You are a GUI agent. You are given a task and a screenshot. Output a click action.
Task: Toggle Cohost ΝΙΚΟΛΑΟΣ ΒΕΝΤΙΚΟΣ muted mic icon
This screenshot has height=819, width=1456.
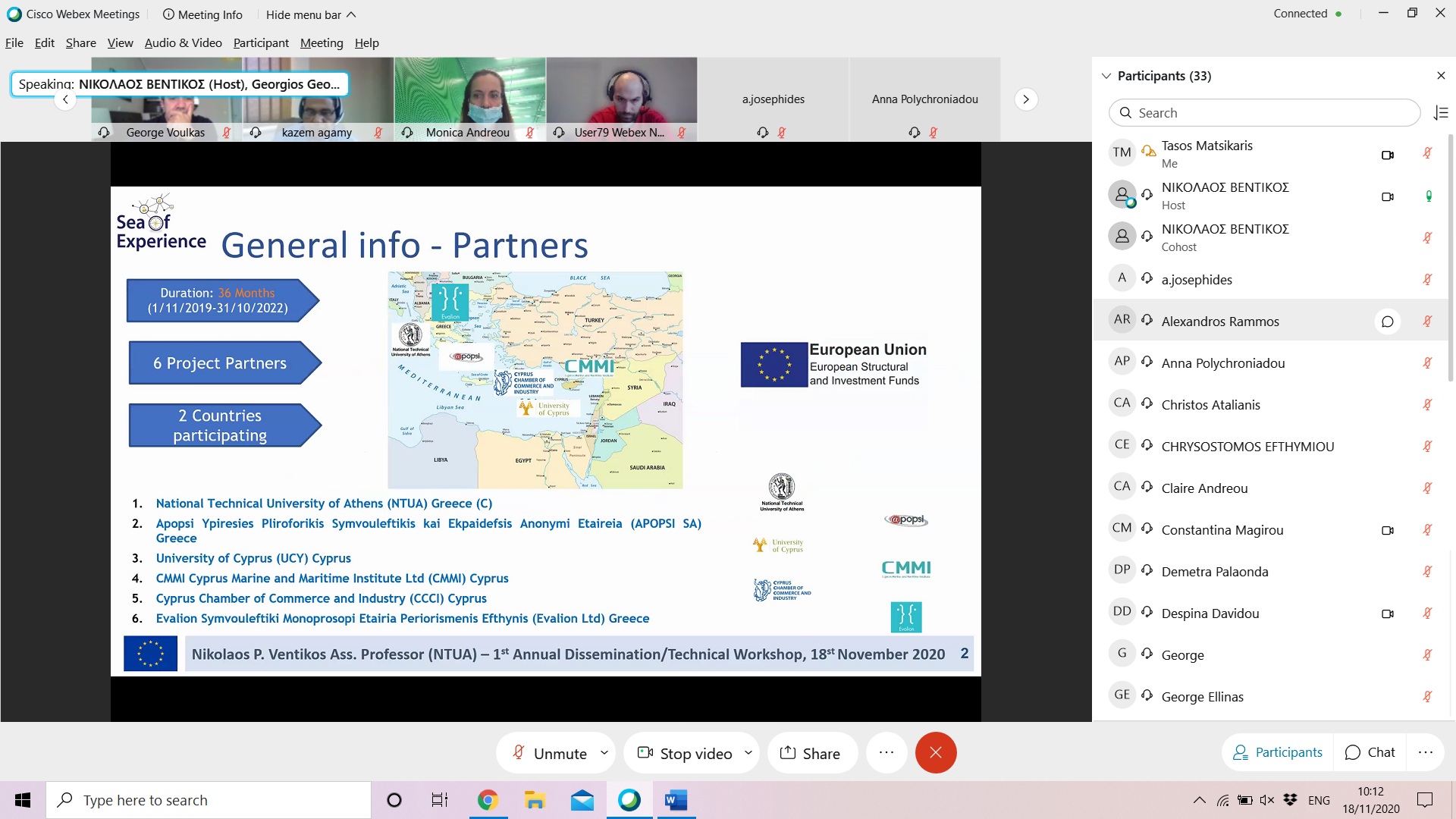point(1427,237)
